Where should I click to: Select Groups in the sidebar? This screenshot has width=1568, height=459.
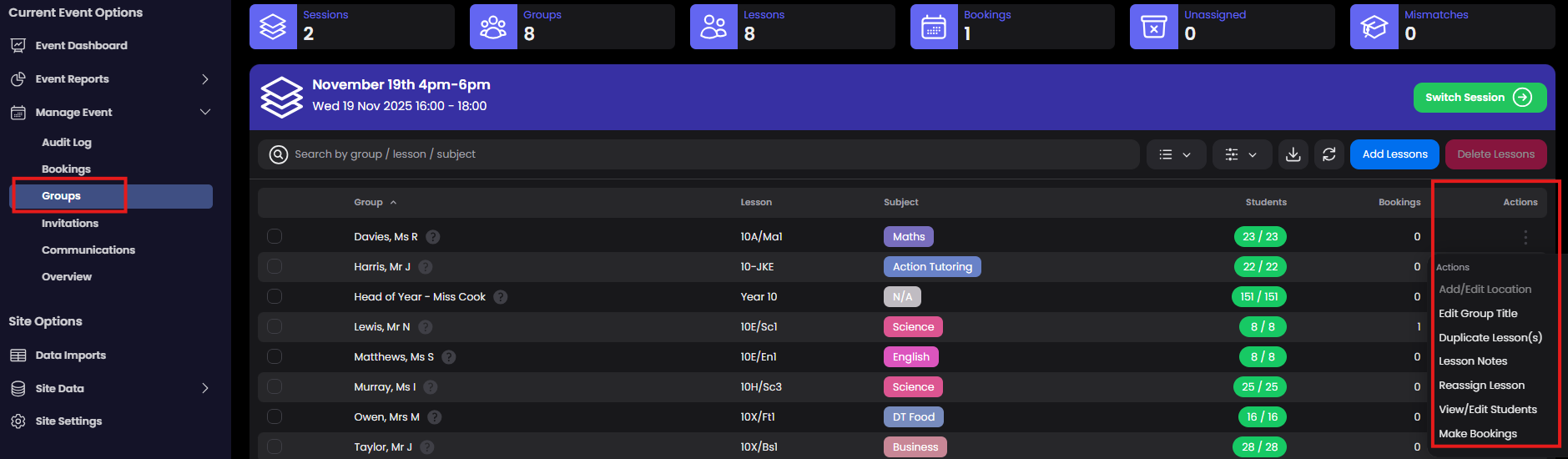click(x=111, y=196)
